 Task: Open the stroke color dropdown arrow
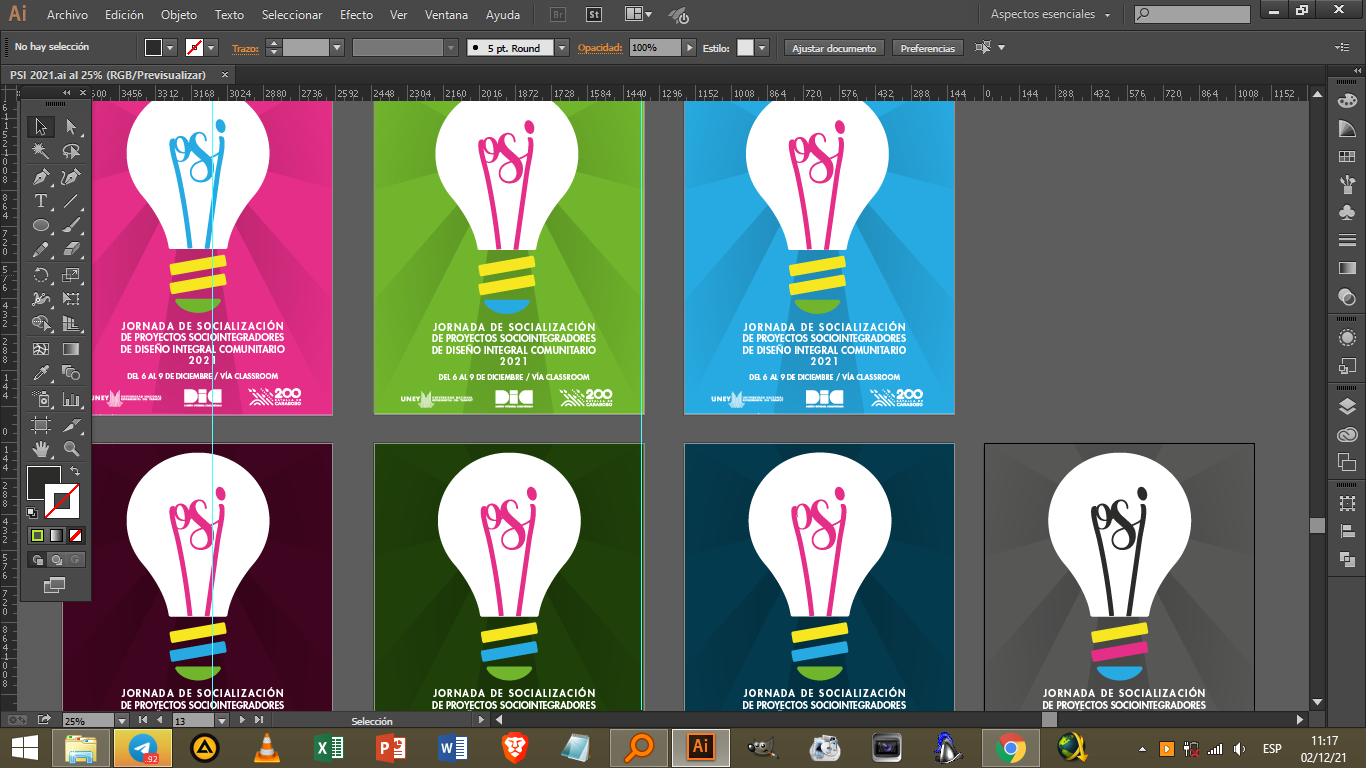click(x=213, y=48)
